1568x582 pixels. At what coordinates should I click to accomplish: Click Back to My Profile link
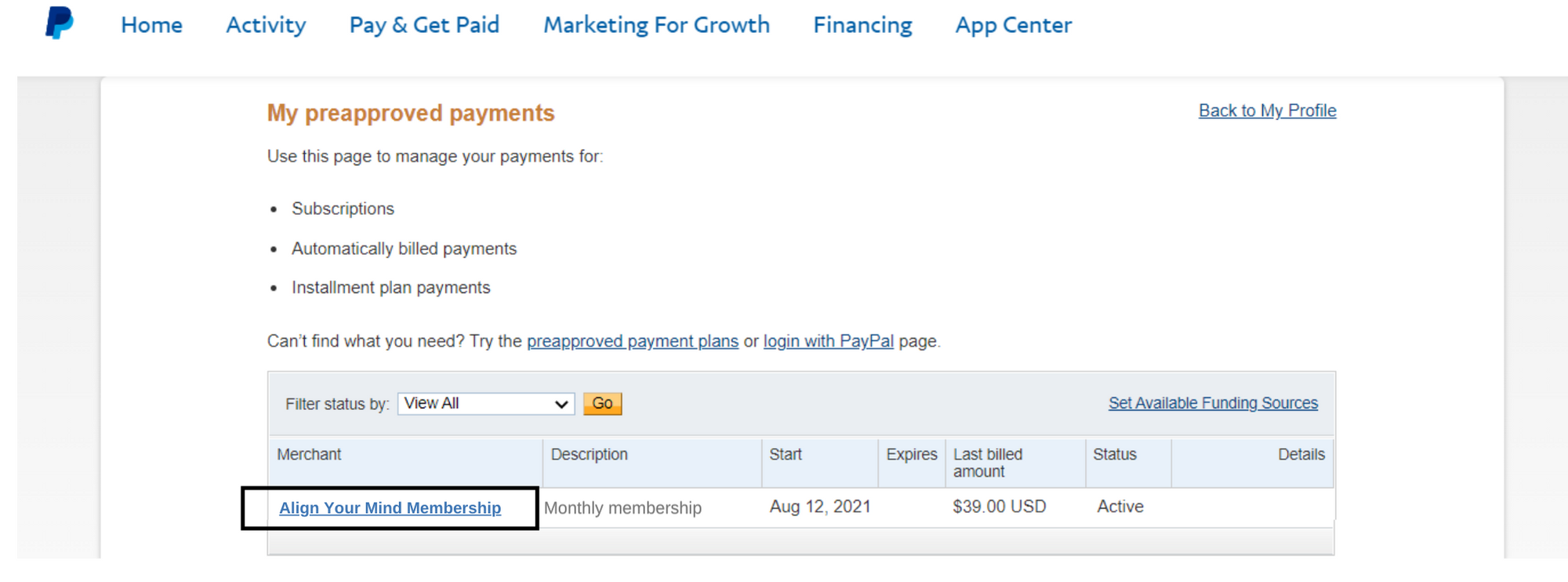point(1267,111)
